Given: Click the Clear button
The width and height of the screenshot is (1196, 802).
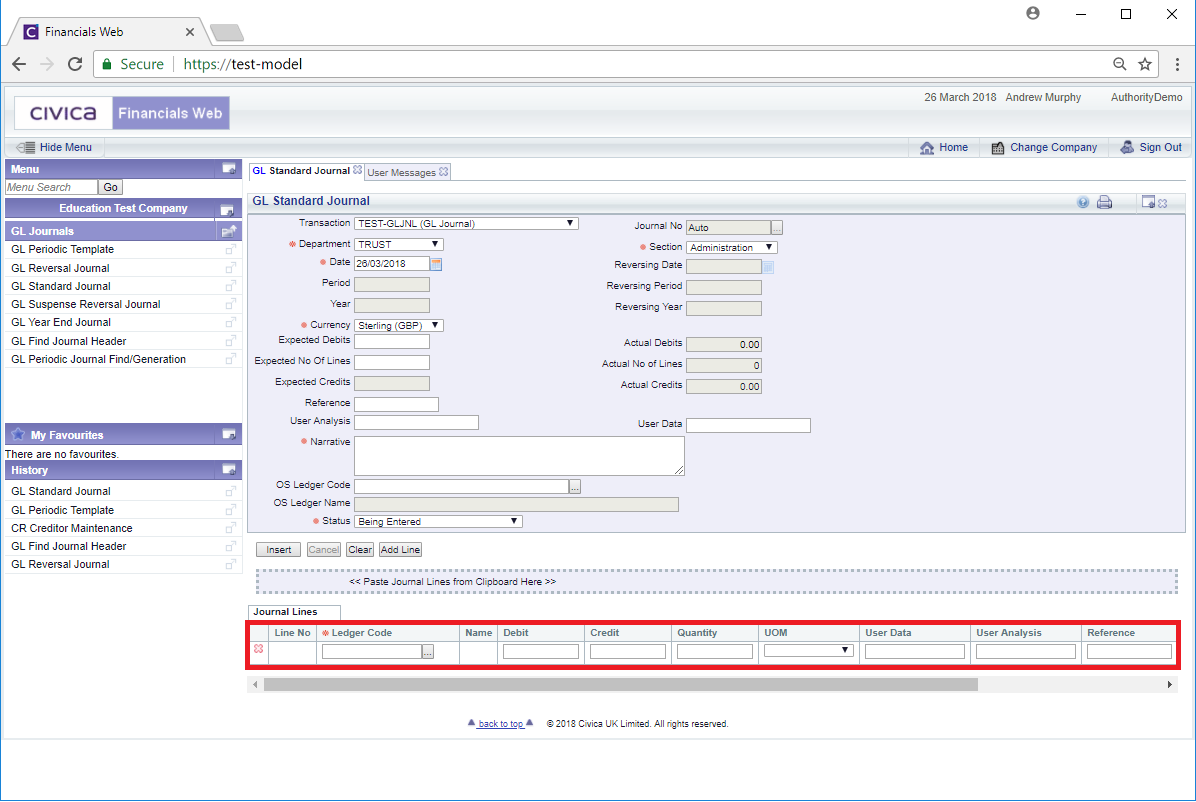Looking at the screenshot, I should 360,549.
